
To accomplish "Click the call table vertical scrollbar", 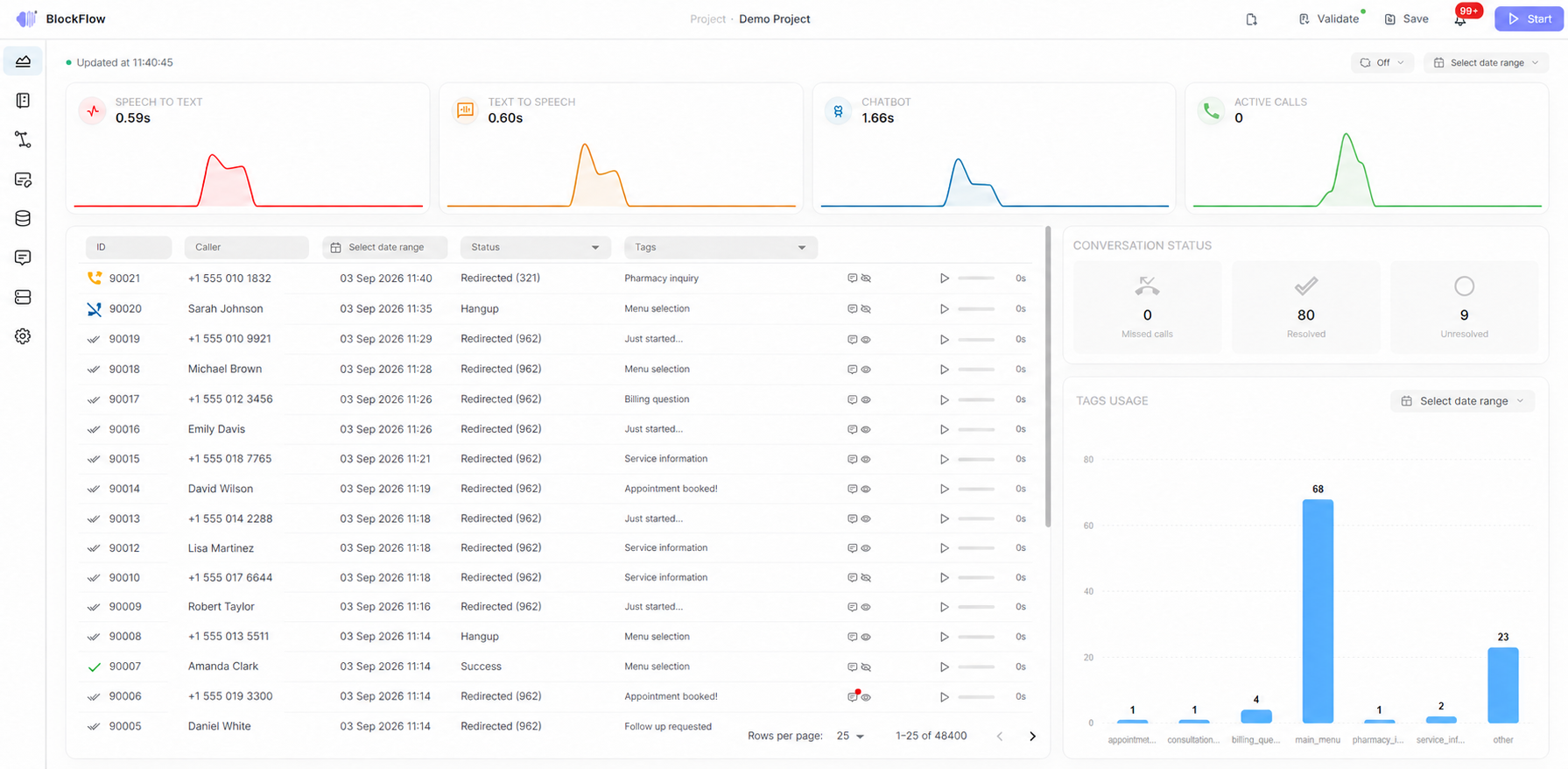I will pyautogui.click(x=1048, y=377).
